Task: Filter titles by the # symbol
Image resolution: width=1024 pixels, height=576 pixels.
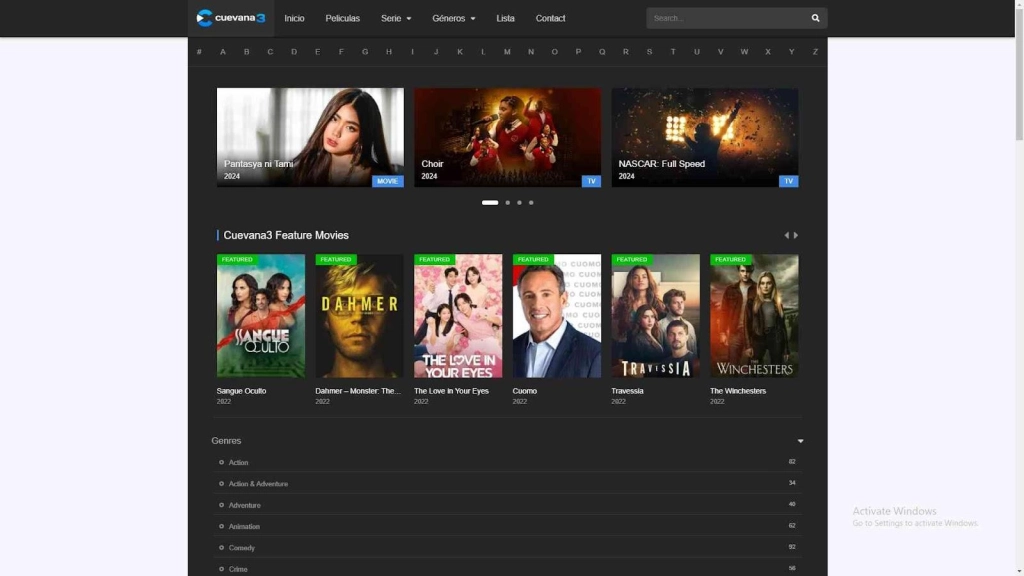Action: 199,52
